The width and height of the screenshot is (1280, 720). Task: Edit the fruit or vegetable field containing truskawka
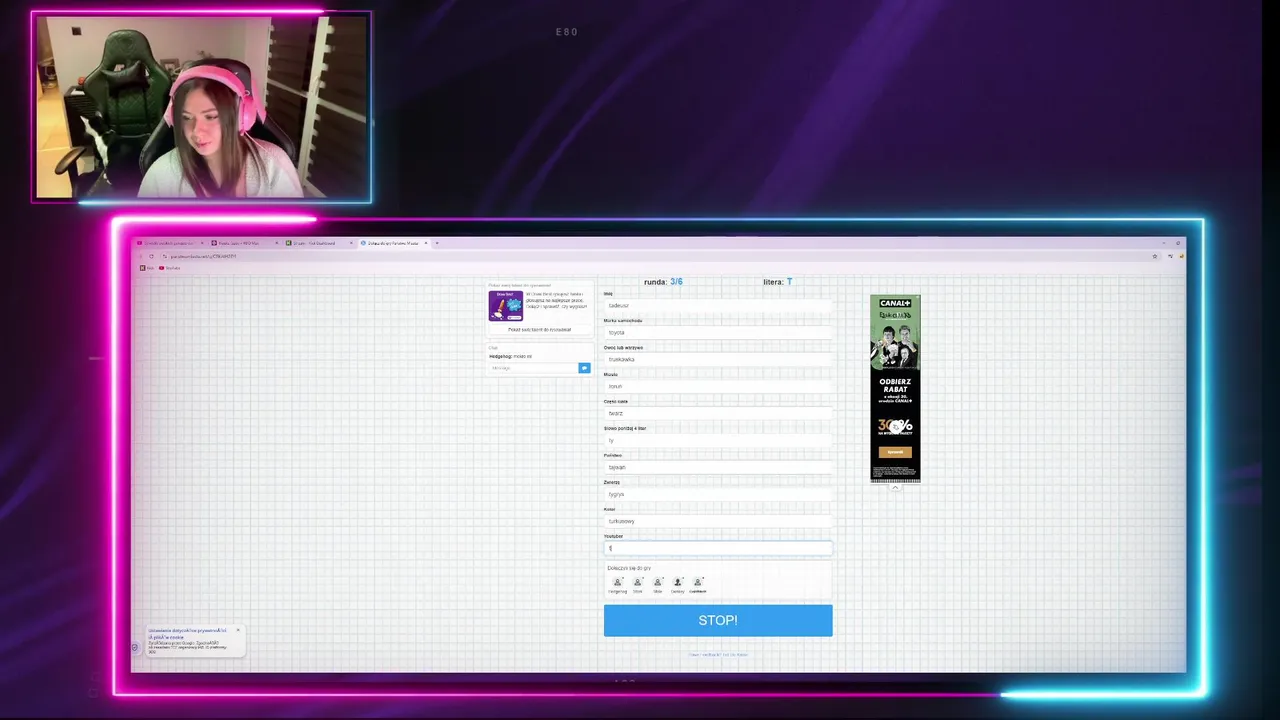(718, 359)
